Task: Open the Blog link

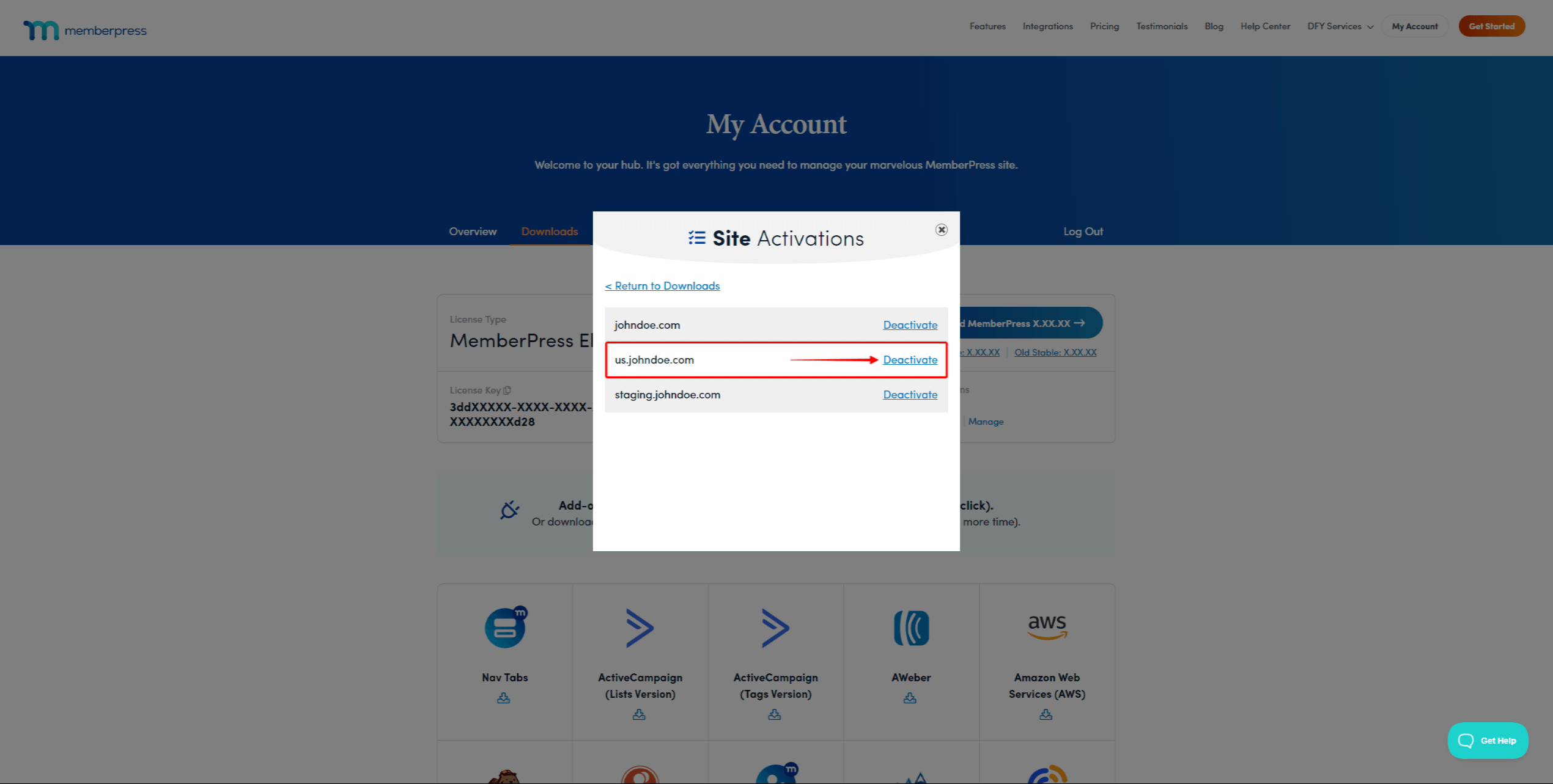Action: pyautogui.click(x=1214, y=26)
